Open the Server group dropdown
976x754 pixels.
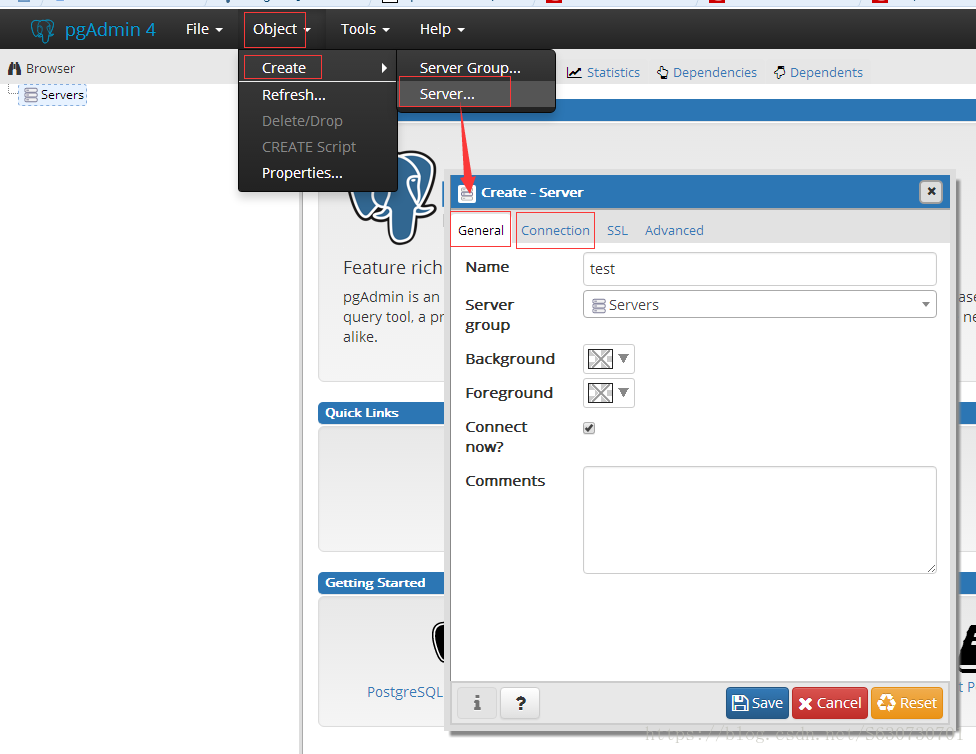pos(759,304)
